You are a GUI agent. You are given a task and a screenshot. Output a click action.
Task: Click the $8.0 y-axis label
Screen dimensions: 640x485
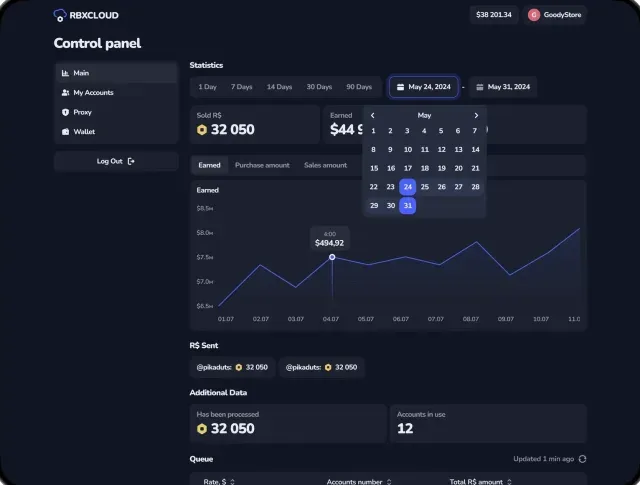[x=204, y=233]
